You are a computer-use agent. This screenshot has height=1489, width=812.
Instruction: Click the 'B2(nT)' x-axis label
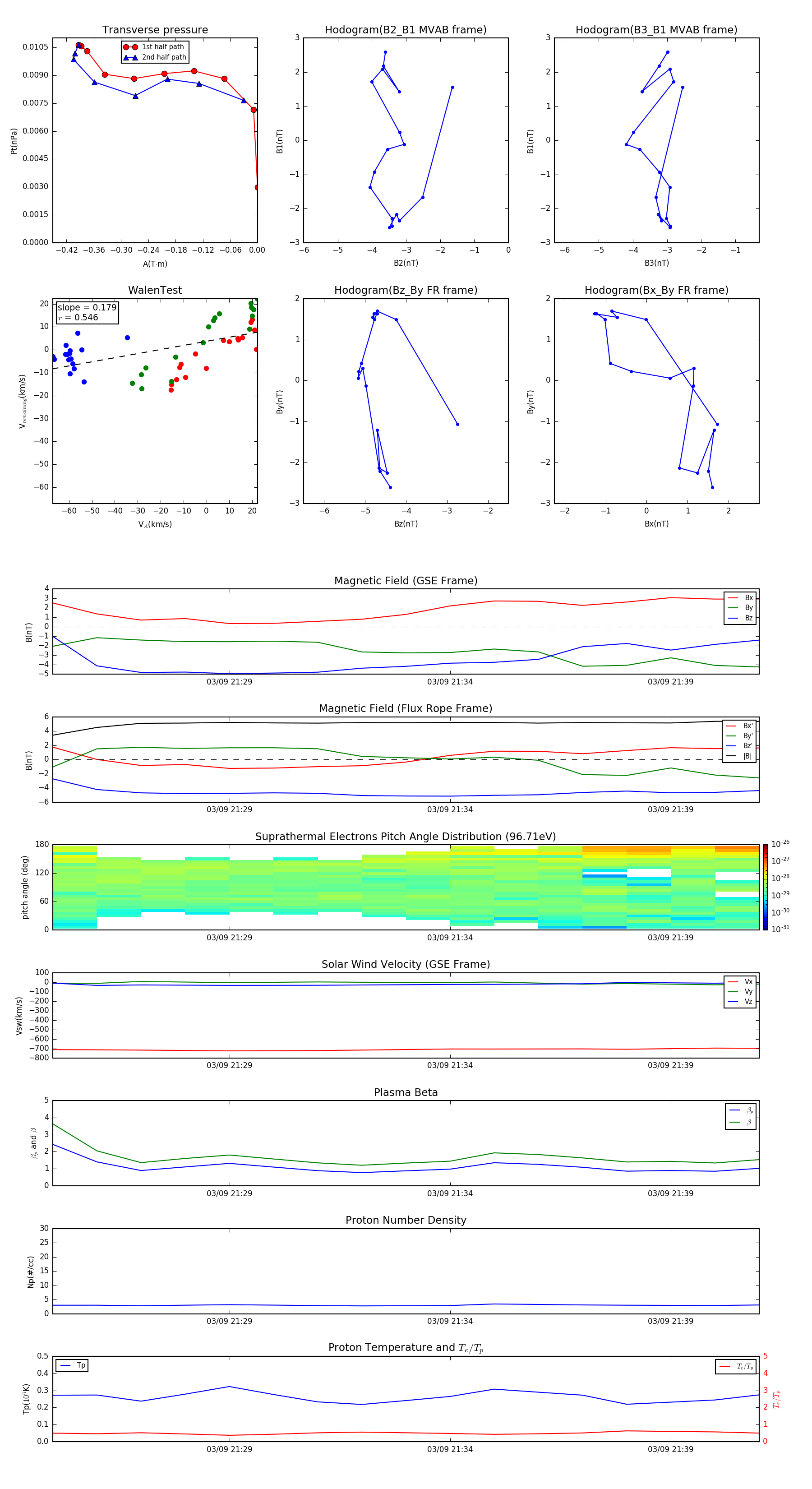coord(406,263)
